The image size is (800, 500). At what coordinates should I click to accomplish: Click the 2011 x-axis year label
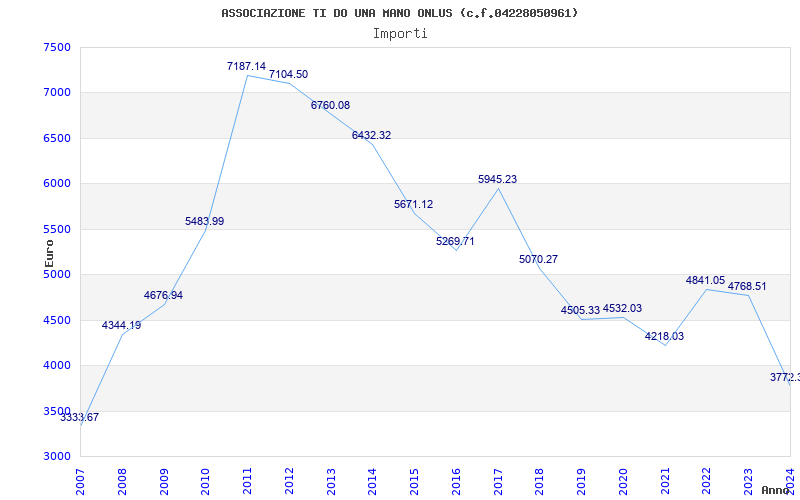pyautogui.click(x=247, y=482)
